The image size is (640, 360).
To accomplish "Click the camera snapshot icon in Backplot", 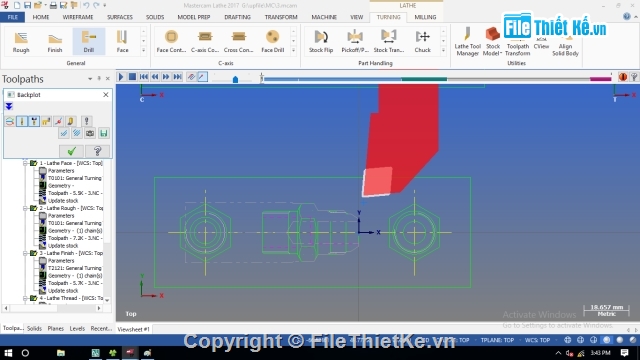I will pyautogui.click(x=90, y=133).
